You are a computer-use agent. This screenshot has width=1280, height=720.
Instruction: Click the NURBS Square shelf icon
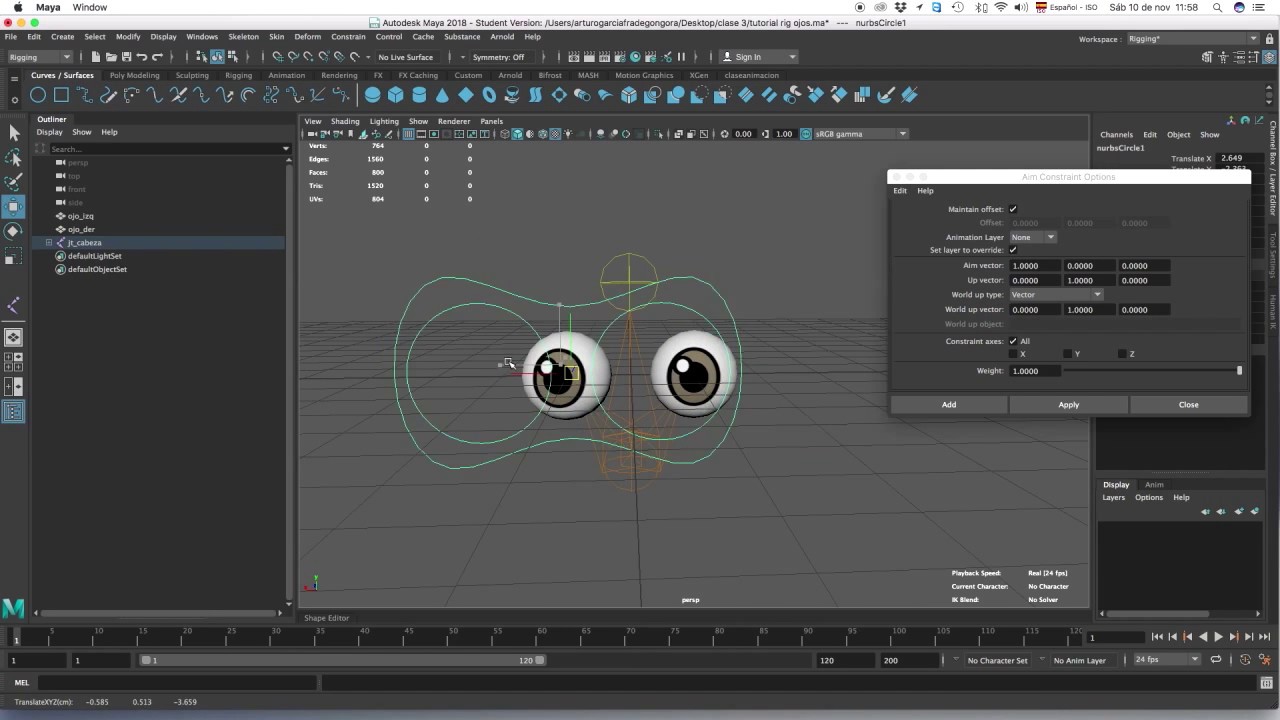(x=61, y=95)
